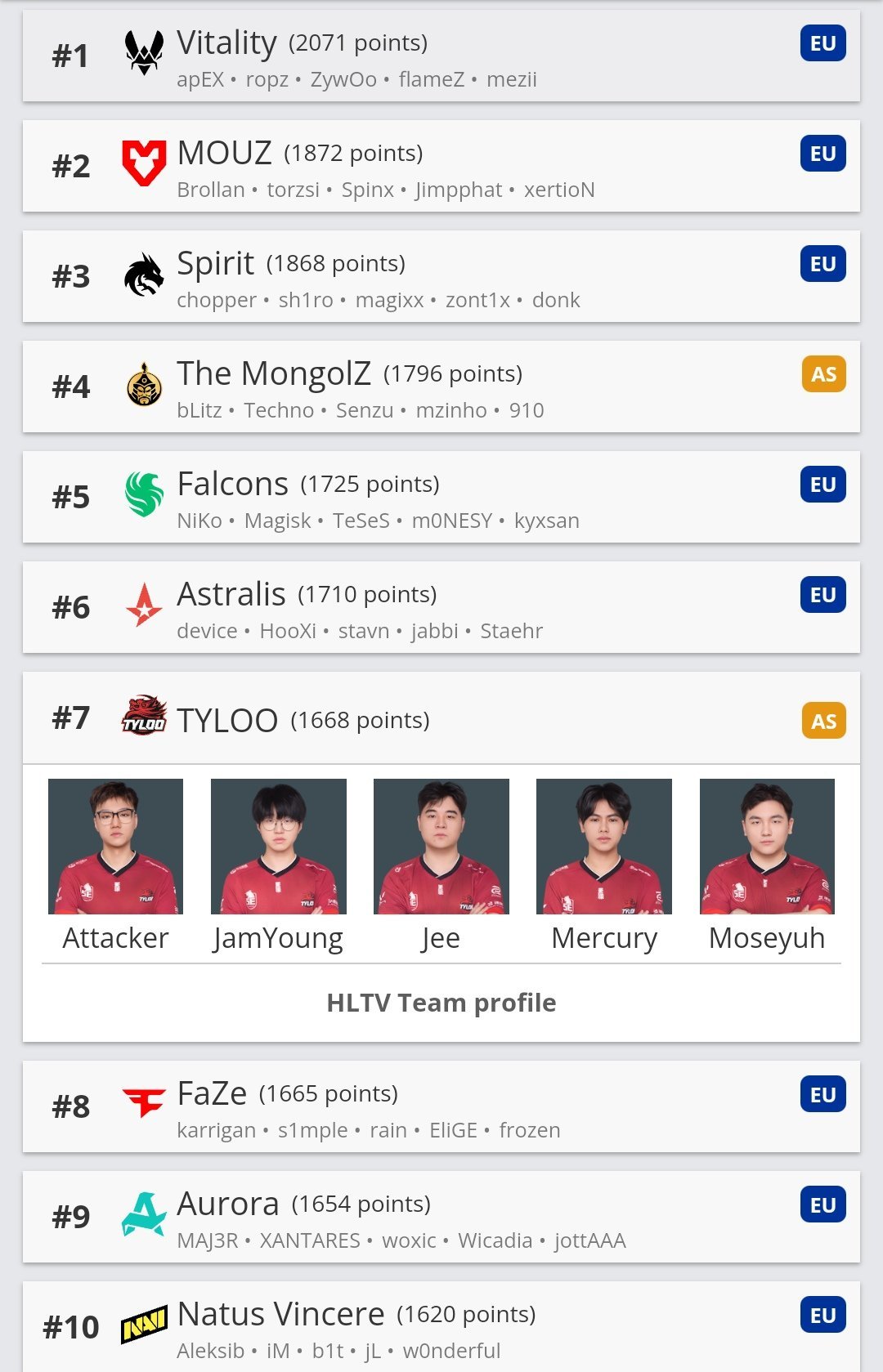The image size is (883, 1372).
Task: Expand the Astralis ranking row
Action: click(441, 607)
